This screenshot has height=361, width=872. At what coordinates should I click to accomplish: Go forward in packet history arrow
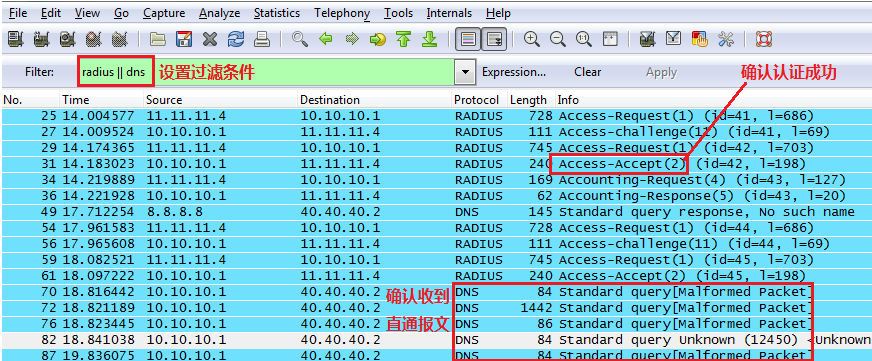(352, 39)
